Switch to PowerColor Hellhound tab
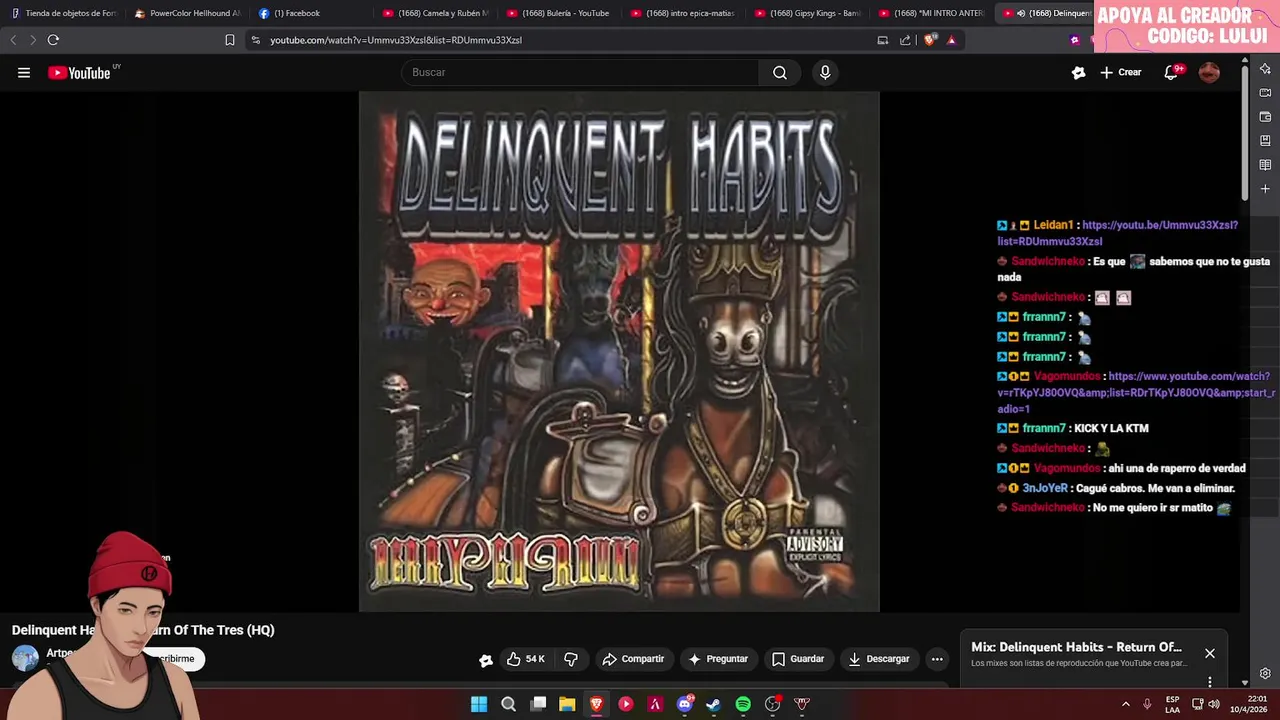The width and height of the screenshot is (1280, 720). (x=186, y=13)
